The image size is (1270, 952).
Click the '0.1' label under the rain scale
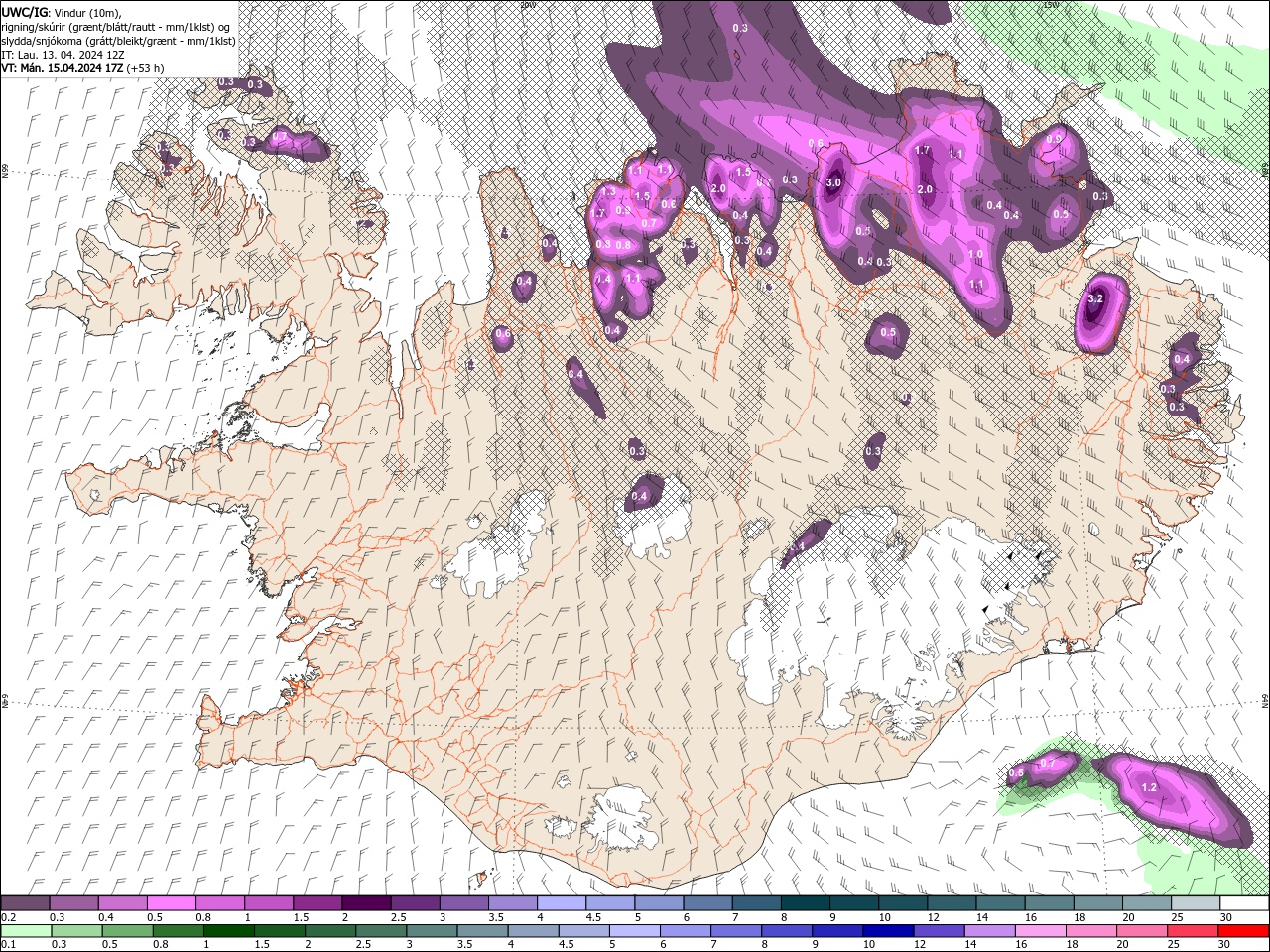pyautogui.click(x=9, y=945)
